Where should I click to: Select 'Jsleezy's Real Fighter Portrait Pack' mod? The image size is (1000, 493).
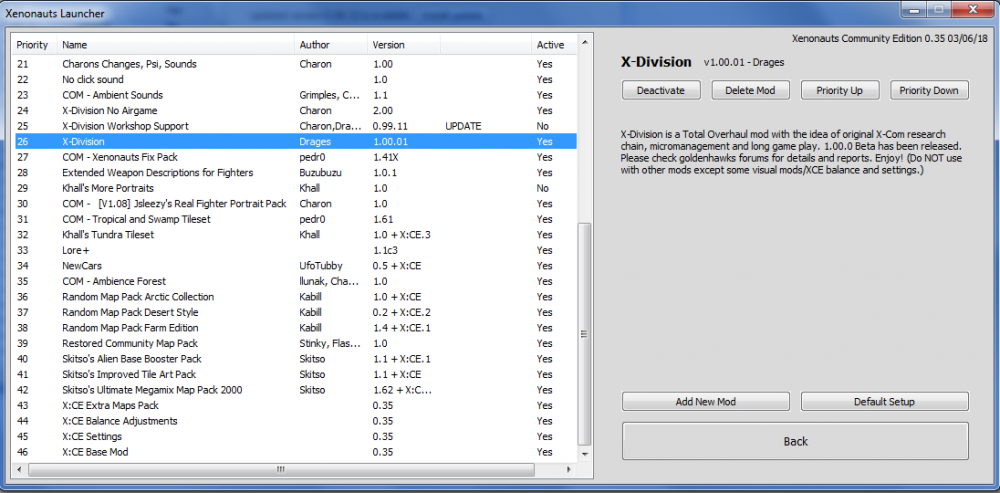(295, 203)
